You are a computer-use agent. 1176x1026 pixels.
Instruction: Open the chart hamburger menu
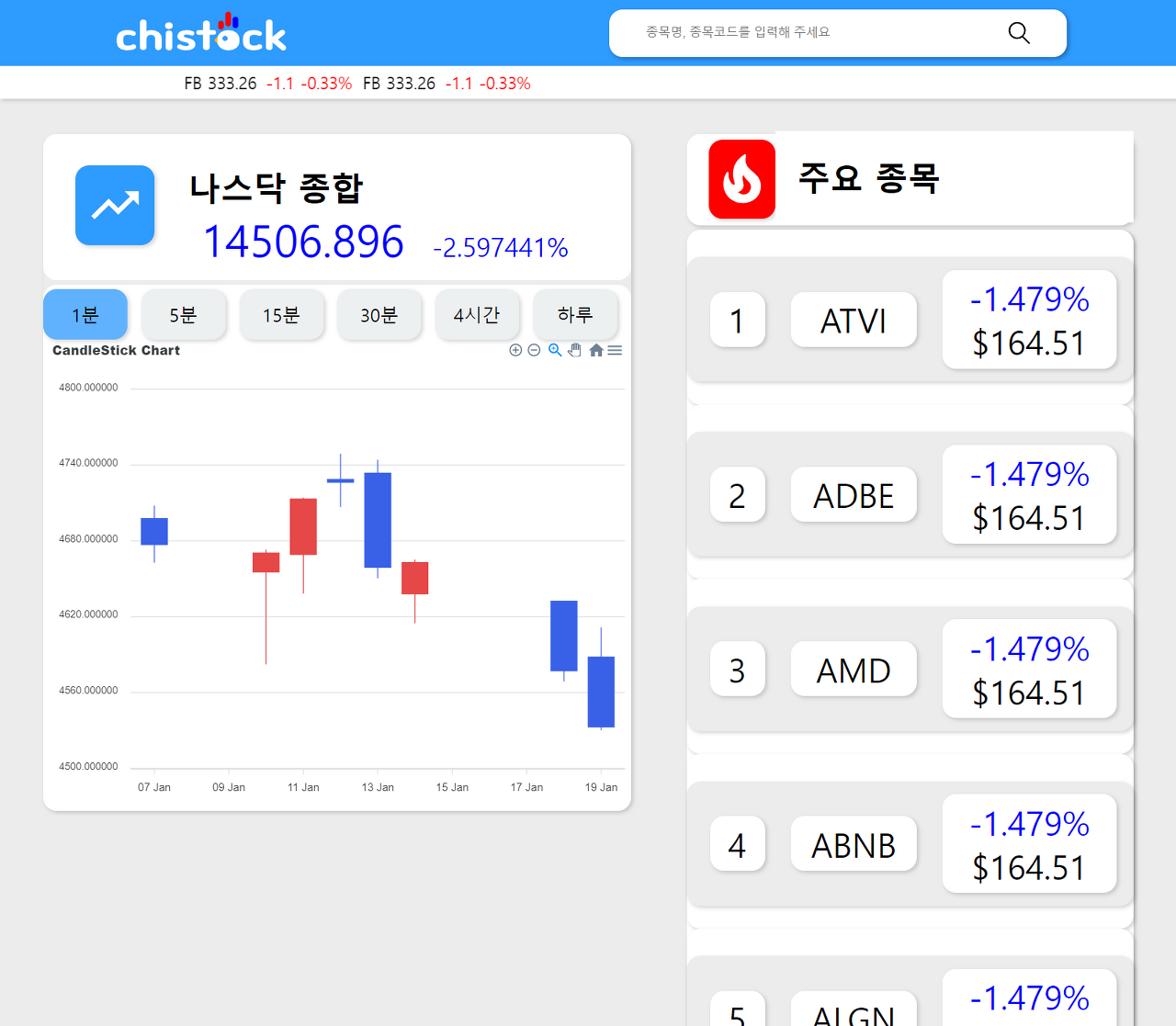tap(615, 350)
